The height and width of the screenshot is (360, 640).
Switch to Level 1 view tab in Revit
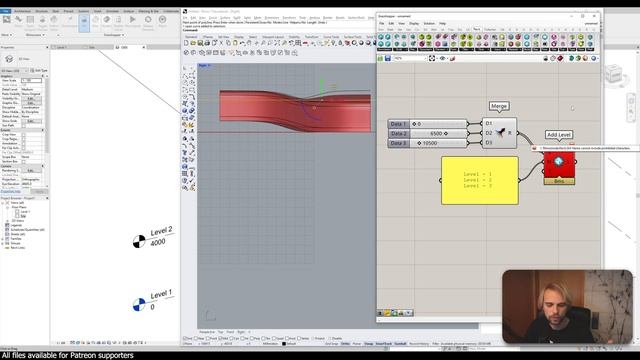pos(62,47)
